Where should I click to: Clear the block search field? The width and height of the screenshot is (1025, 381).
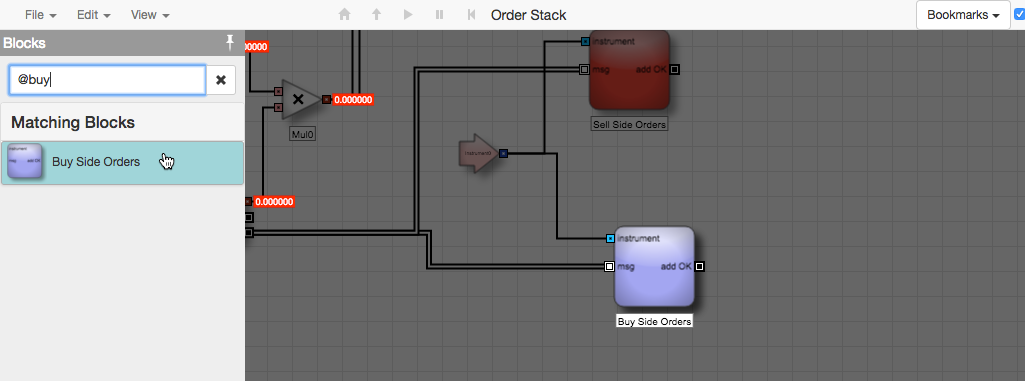click(221, 80)
